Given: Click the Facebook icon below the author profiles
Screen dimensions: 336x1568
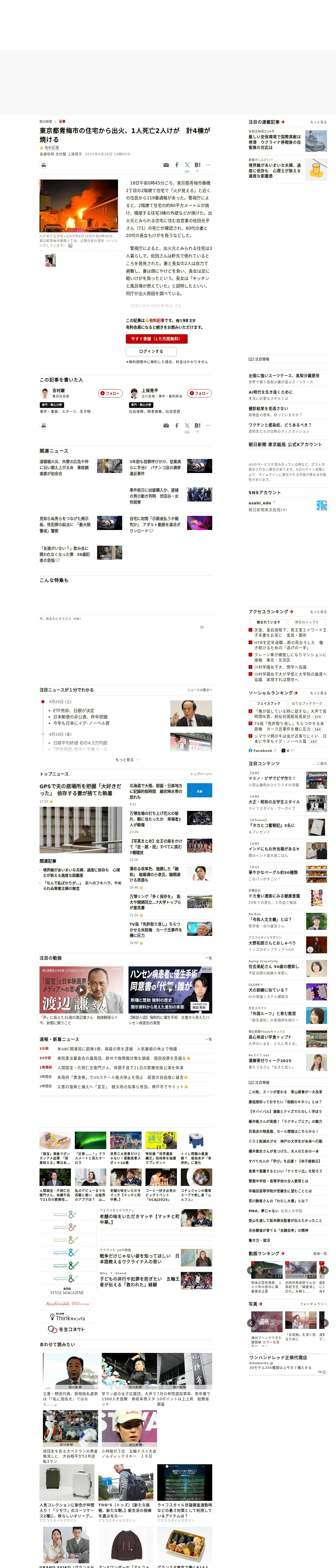Looking at the screenshot, I should [x=177, y=425].
